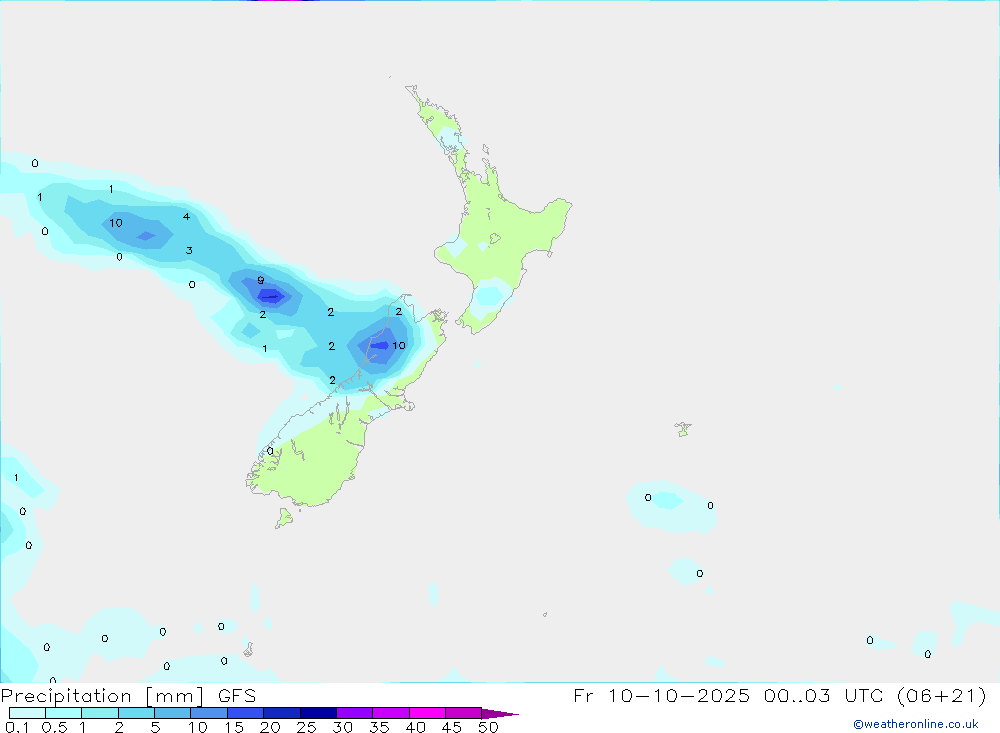Click the '9' precipitation value on map

point(261,280)
